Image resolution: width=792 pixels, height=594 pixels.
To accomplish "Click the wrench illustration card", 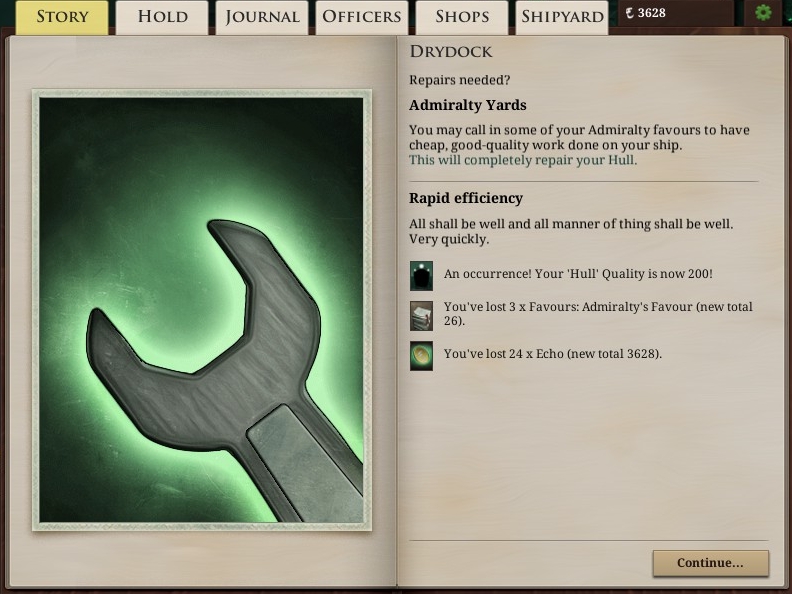I will pyautogui.click(x=202, y=310).
